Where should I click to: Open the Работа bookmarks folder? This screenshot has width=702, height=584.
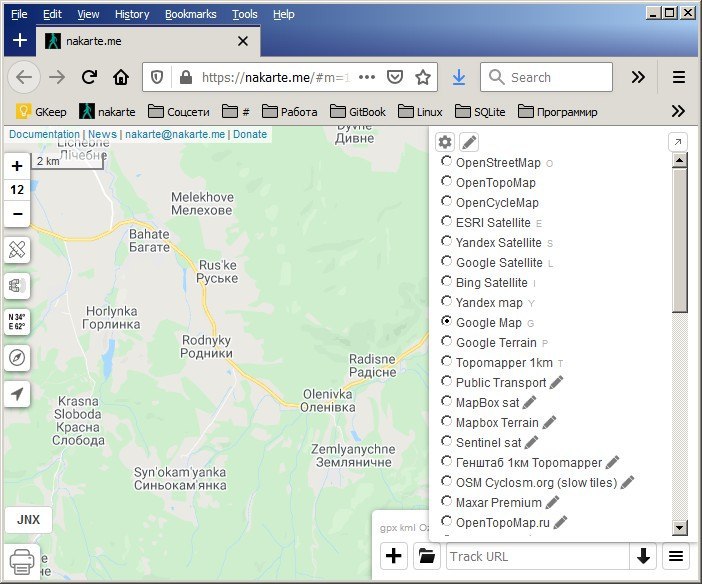290,112
